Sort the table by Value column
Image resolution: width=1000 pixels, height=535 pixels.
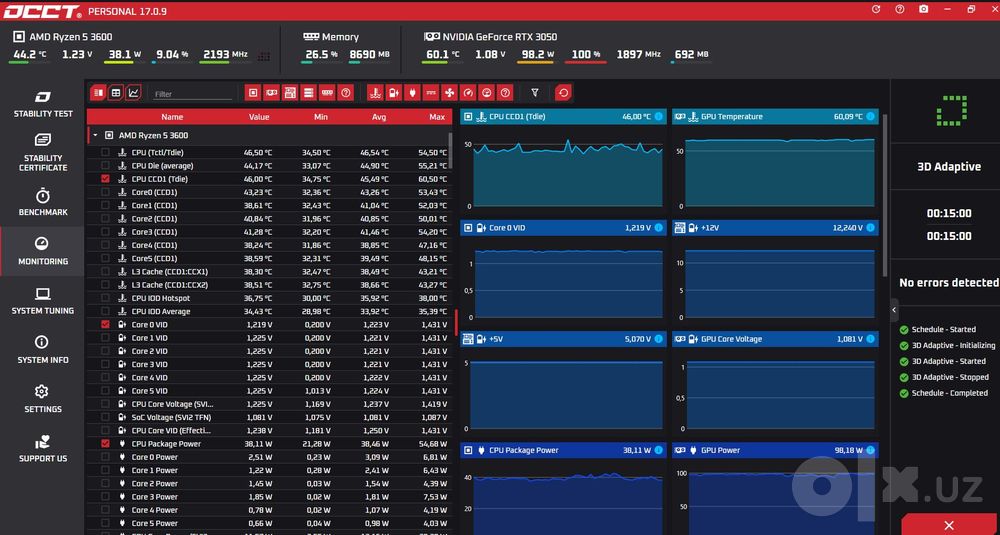click(x=259, y=117)
